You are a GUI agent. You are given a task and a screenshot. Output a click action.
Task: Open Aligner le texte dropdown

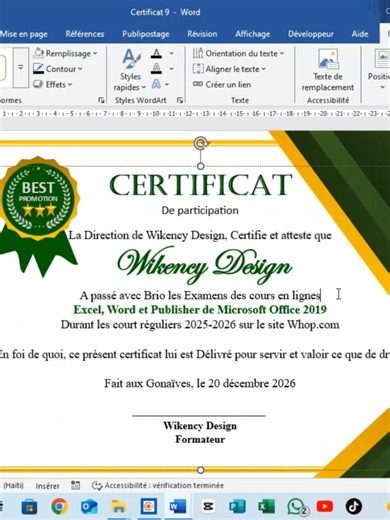(230, 69)
